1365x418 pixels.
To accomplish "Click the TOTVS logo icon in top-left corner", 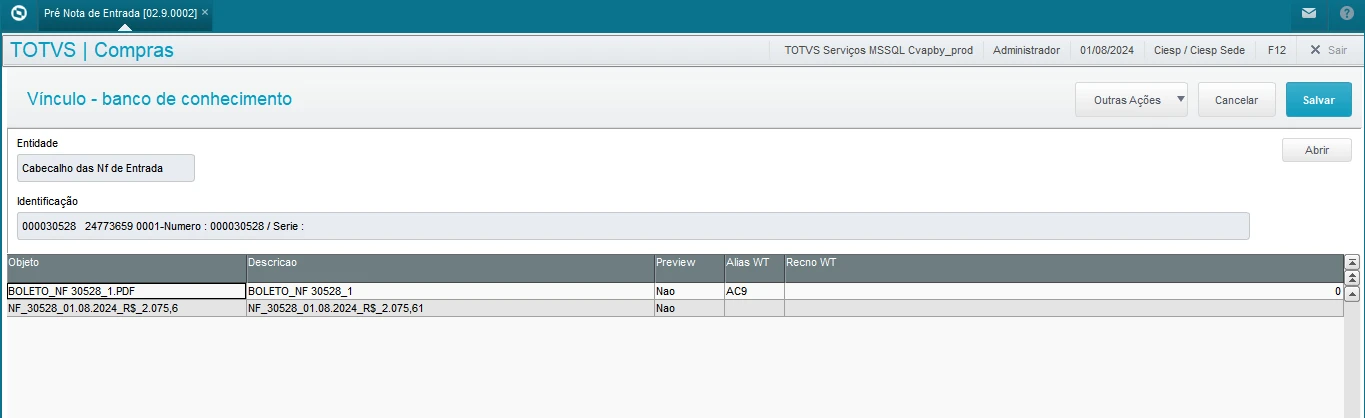I will 18,14.
